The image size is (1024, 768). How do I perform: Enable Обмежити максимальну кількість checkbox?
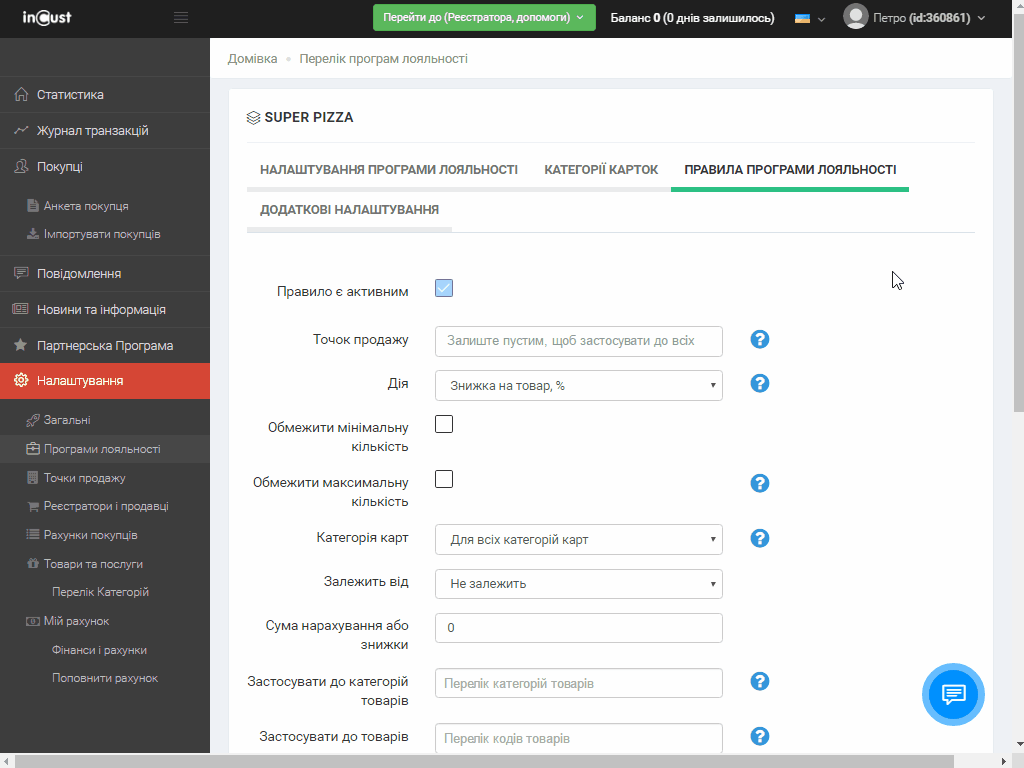coord(444,479)
